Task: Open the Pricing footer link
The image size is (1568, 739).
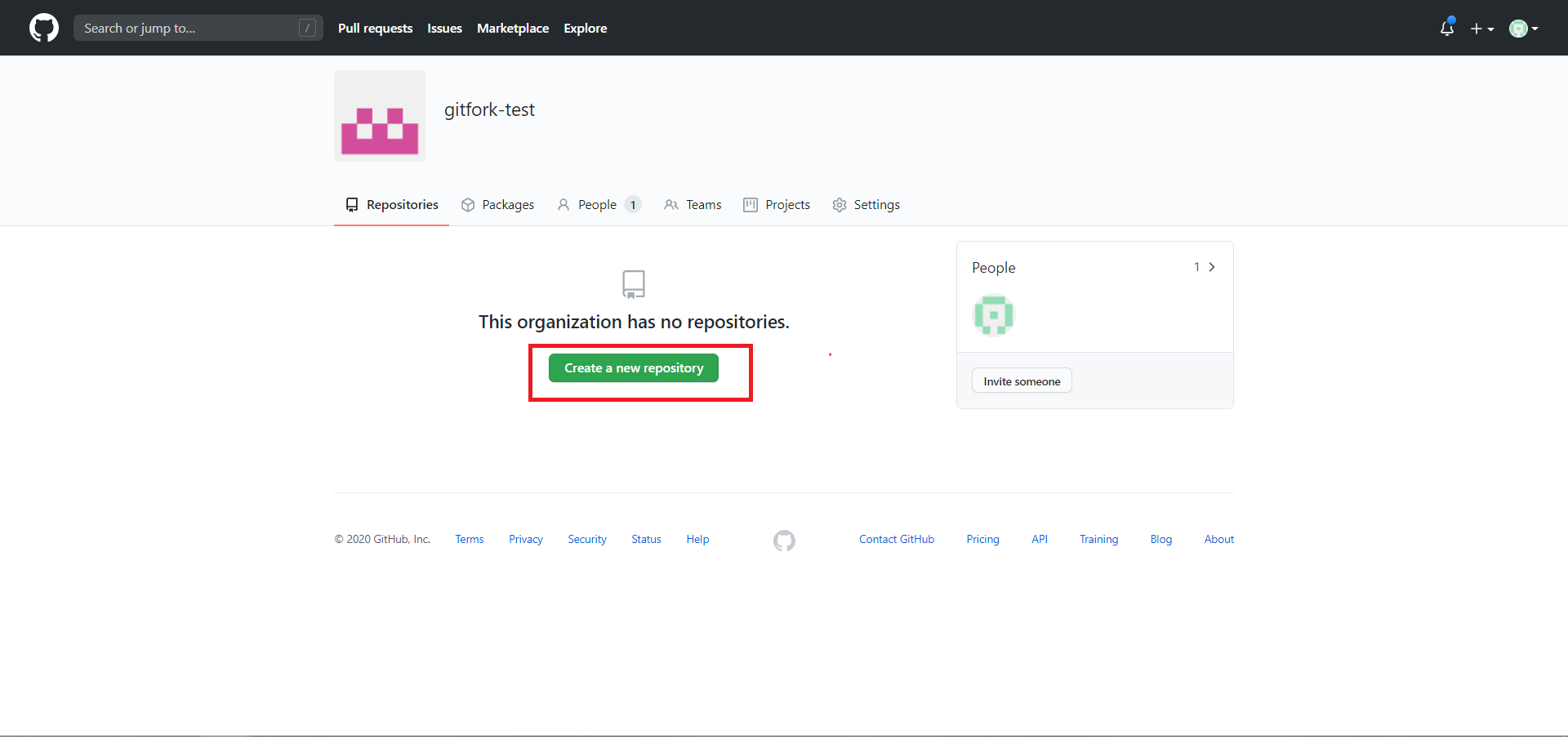Action: coord(982,540)
